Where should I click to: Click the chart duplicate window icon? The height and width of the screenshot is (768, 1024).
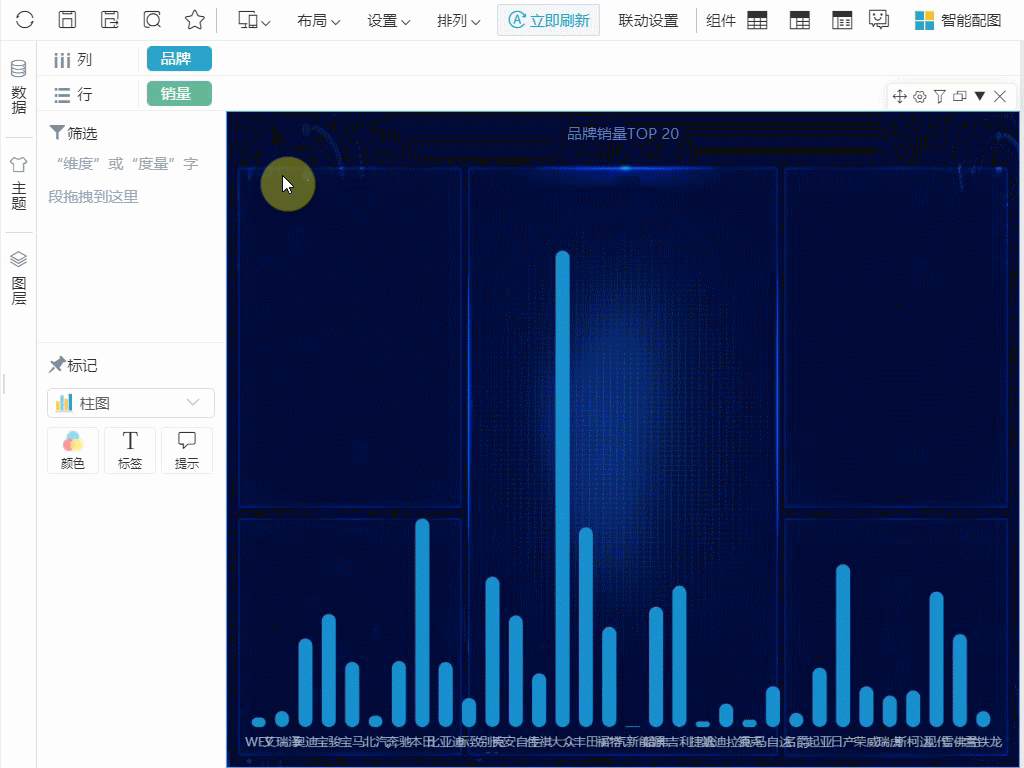pos(959,97)
